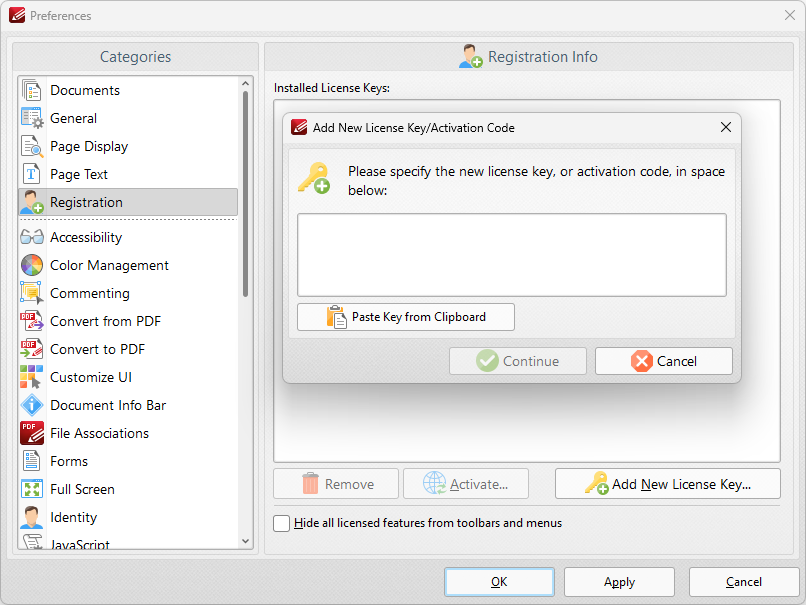
Task: Open Document Info Bar settings
Action: pyautogui.click(x=128, y=405)
